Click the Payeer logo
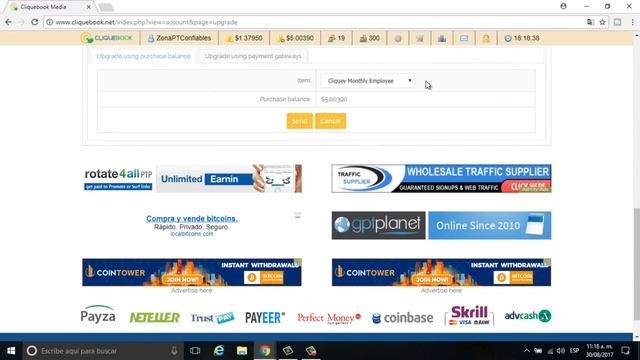Screen dimensions: 640x360 pos(265,318)
